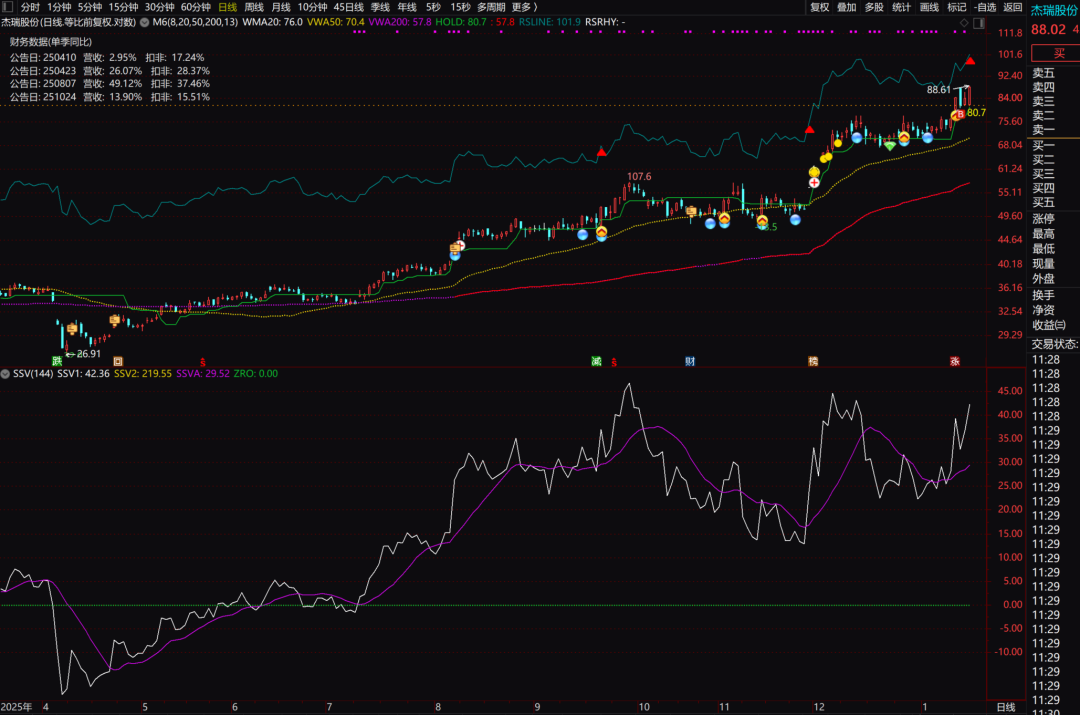
Task: Click the 返回 back button
Action: coord(1012,7)
